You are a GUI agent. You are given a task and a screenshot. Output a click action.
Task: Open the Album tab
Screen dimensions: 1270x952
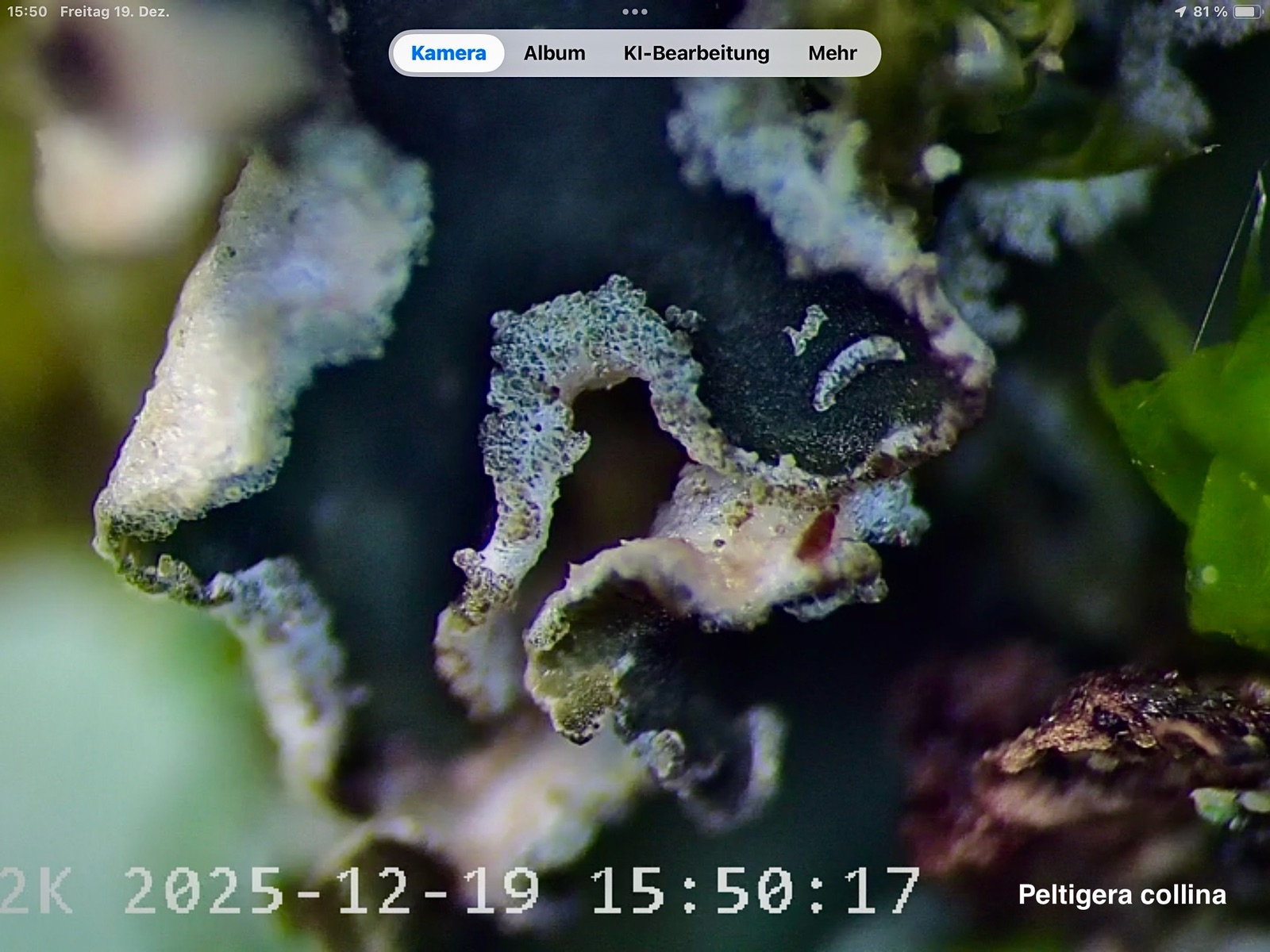tap(554, 53)
